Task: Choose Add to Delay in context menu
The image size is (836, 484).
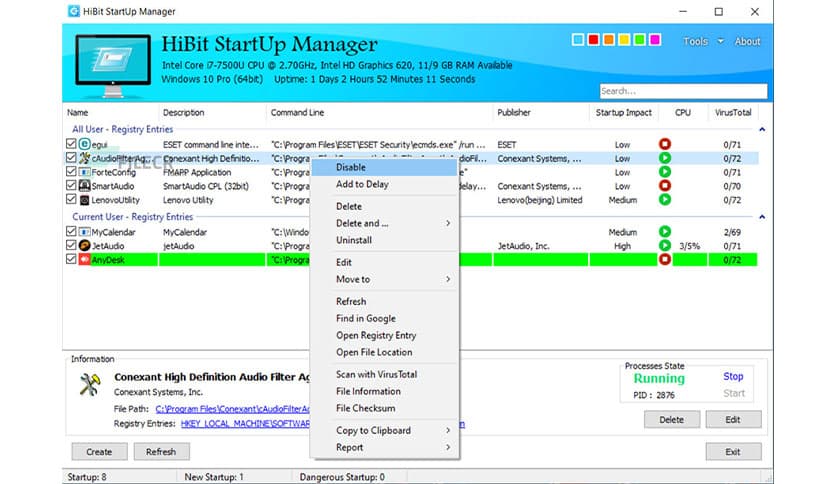Action: pyautogui.click(x=384, y=184)
